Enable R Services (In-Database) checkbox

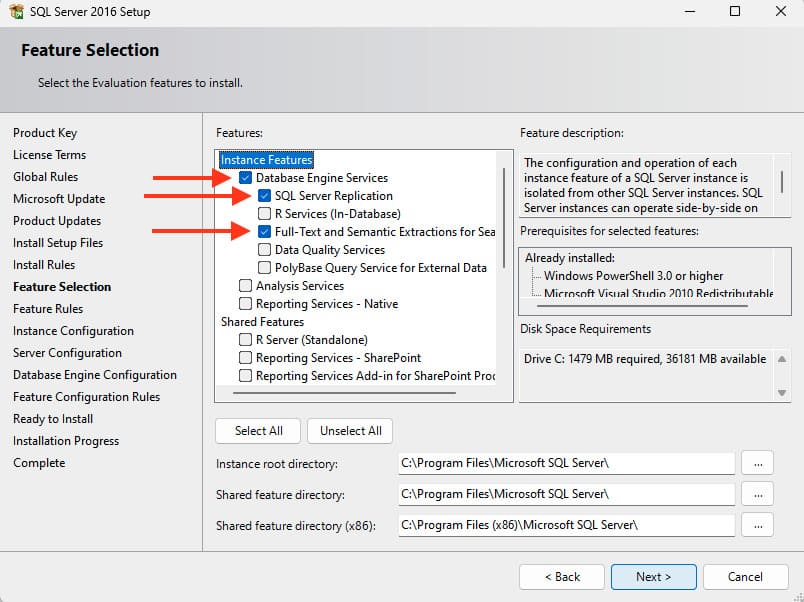pyautogui.click(x=264, y=214)
